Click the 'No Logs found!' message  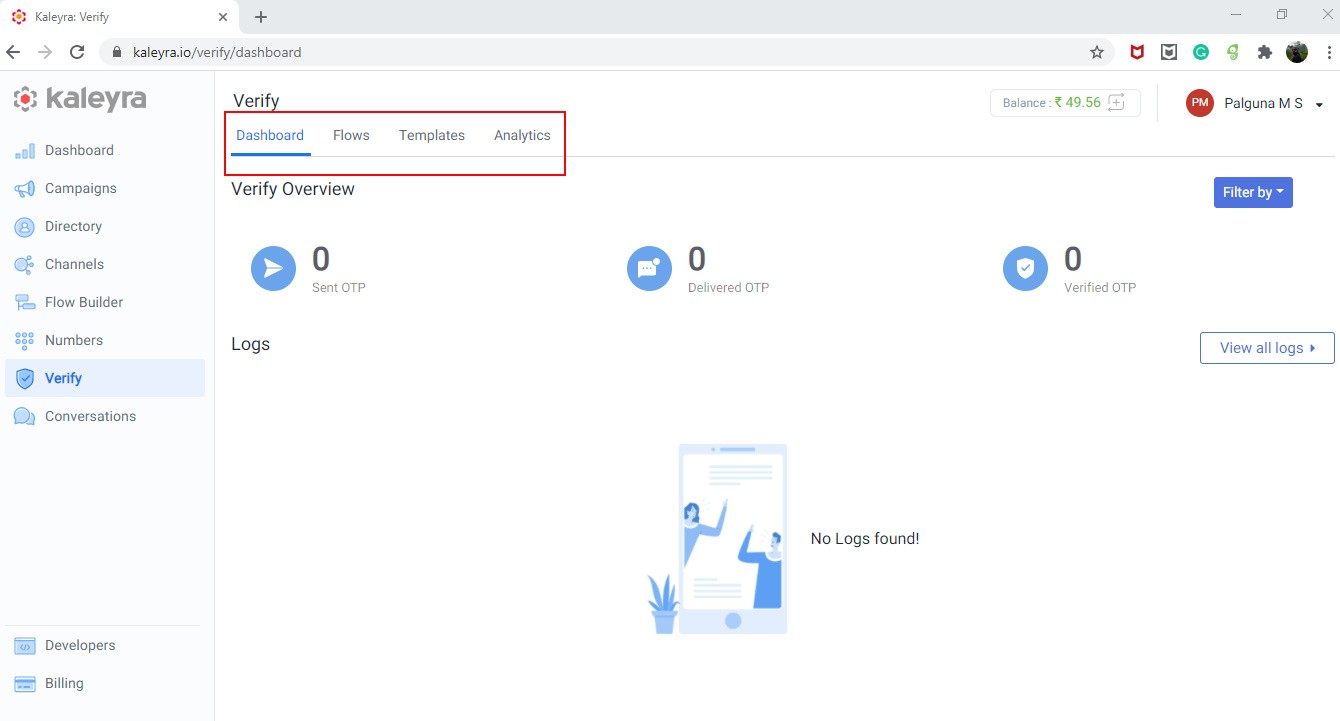[x=865, y=538]
